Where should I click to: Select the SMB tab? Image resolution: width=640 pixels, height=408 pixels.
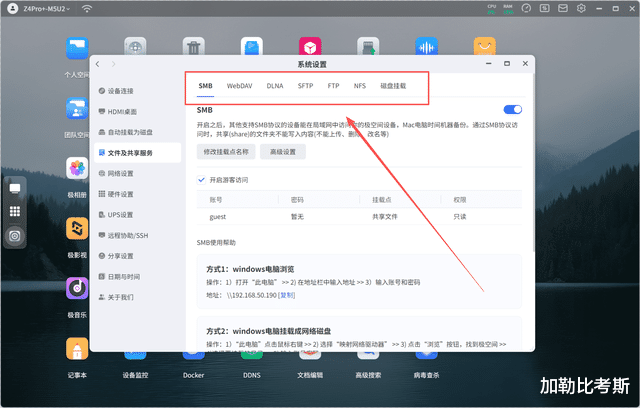coord(205,86)
